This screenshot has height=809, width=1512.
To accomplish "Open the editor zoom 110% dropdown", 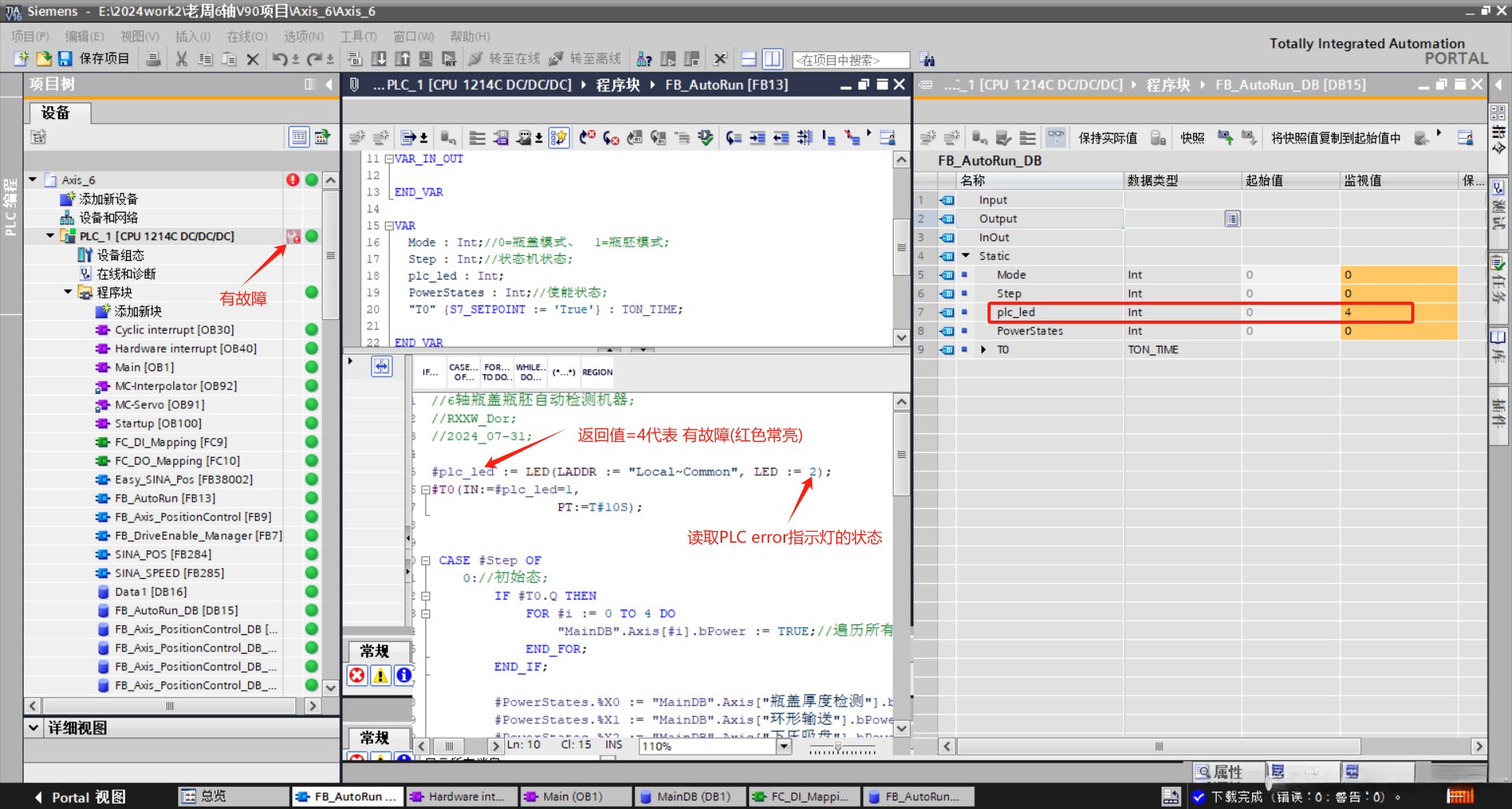I will tap(784, 746).
